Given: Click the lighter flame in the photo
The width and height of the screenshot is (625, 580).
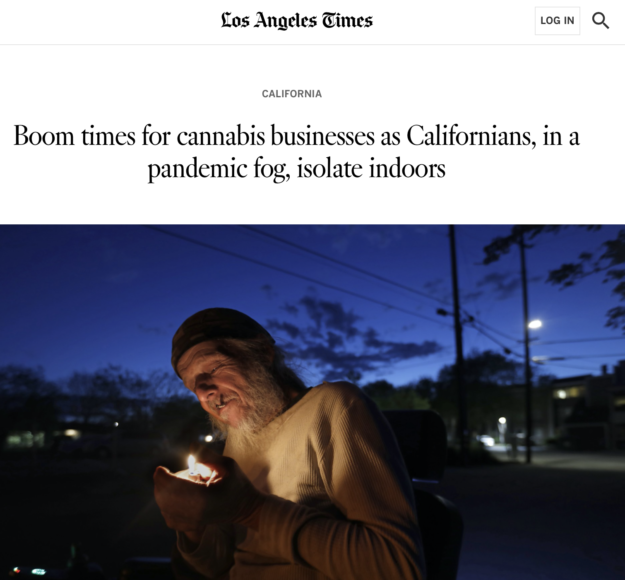Looking at the screenshot, I should 192,464.
